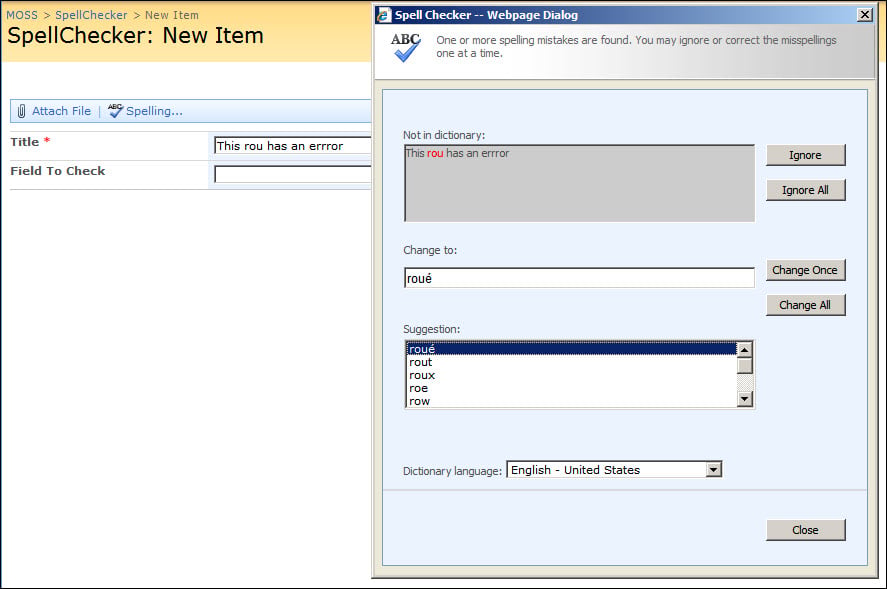This screenshot has height=589, width=887.
Task: Click the Title input field
Action: coord(292,145)
